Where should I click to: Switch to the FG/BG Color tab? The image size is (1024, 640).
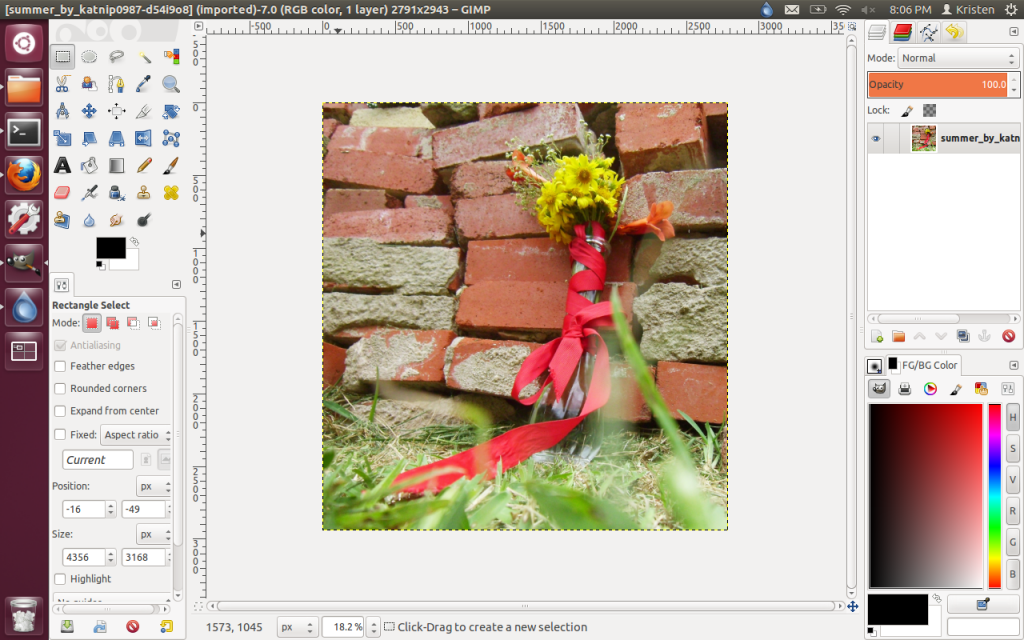click(923, 365)
